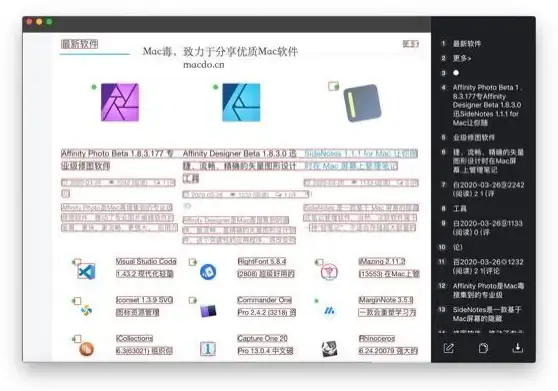Click the iCollections orange icon
Viewport: 558px width, 391px height.
[86, 349]
